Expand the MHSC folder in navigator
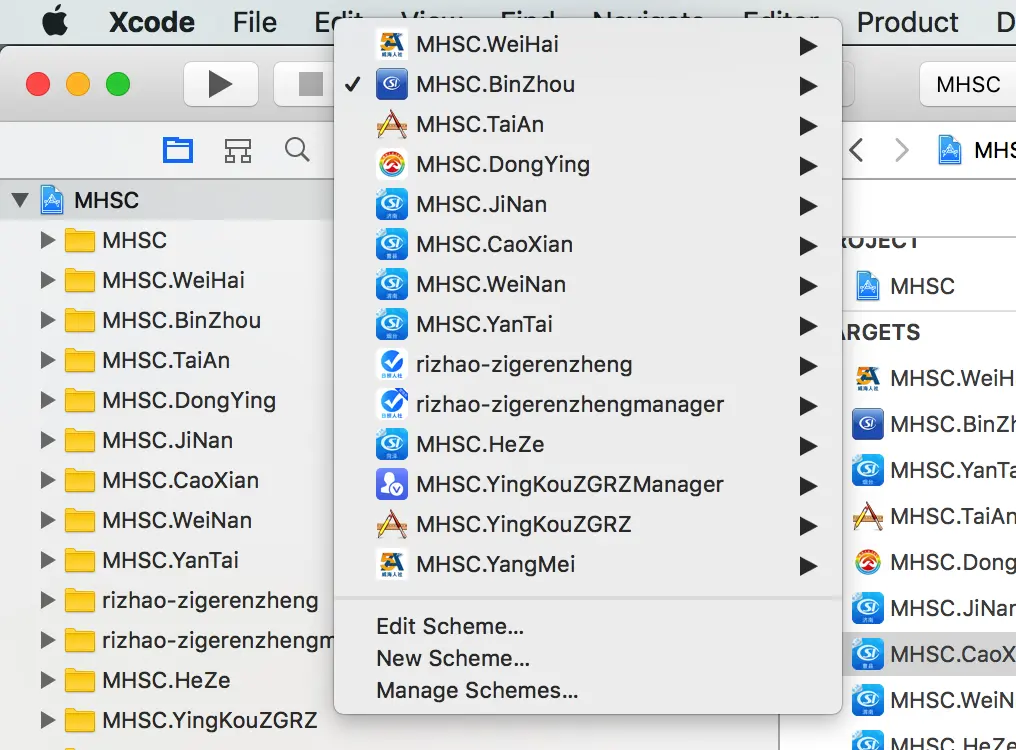The width and height of the screenshot is (1016, 750). (47, 240)
